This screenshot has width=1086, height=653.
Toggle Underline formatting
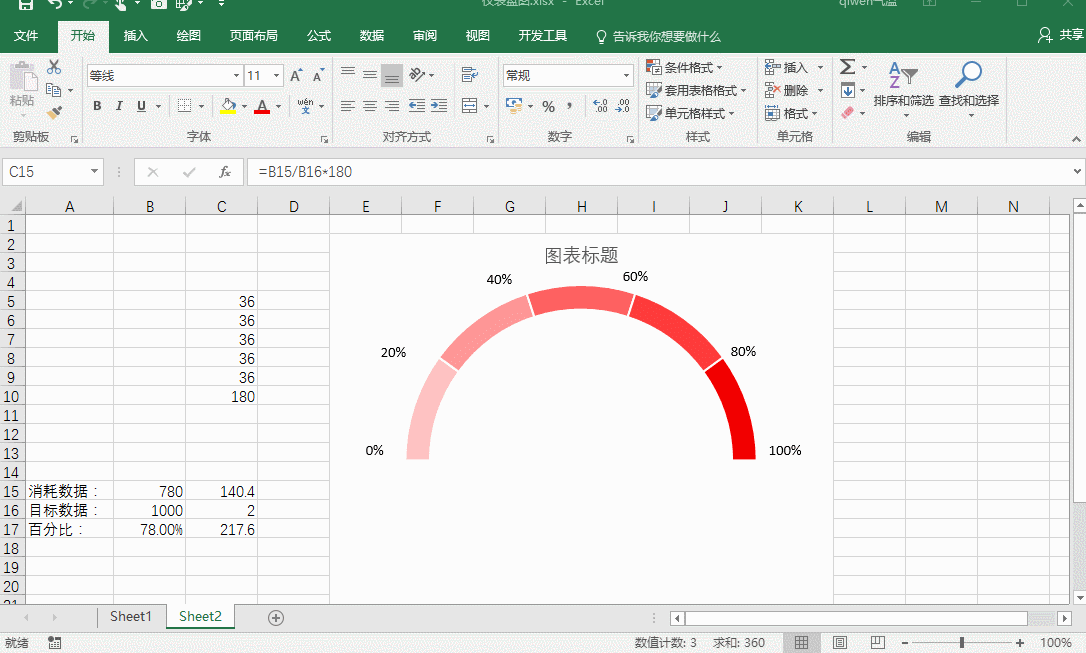141,106
